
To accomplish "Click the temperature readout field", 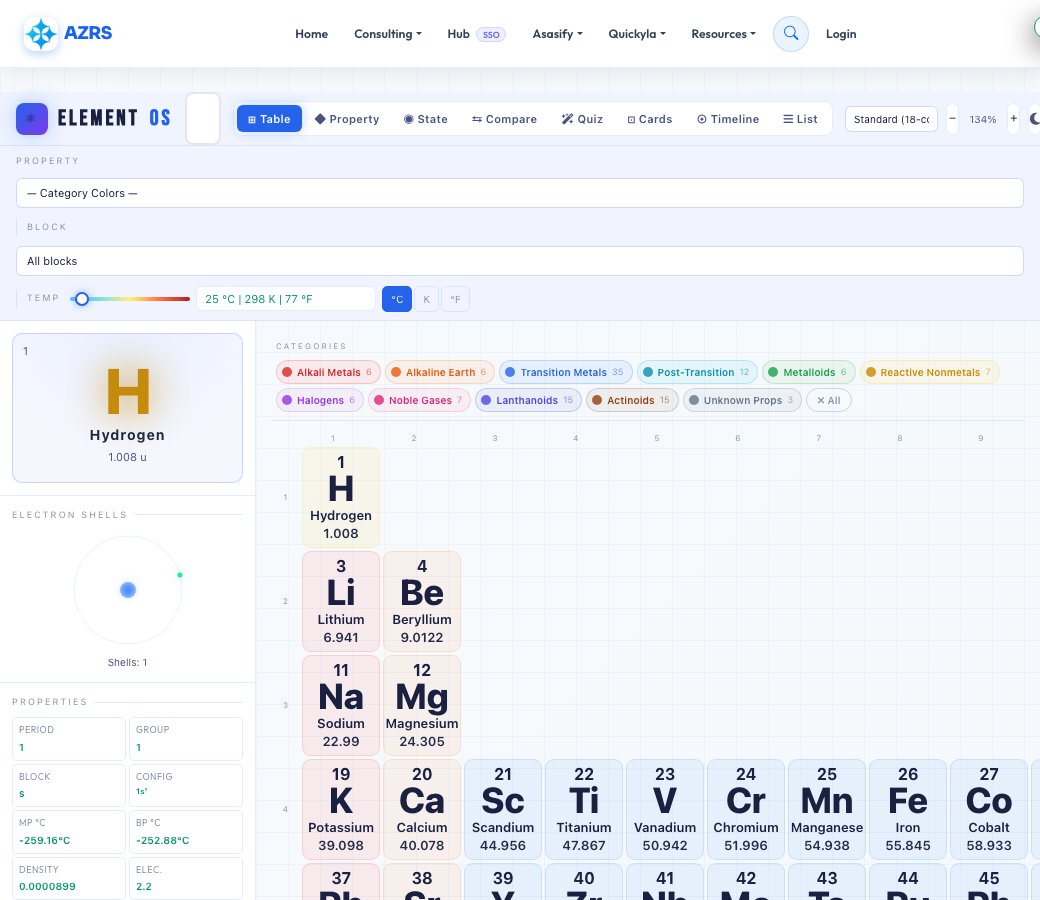I will coord(286,299).
